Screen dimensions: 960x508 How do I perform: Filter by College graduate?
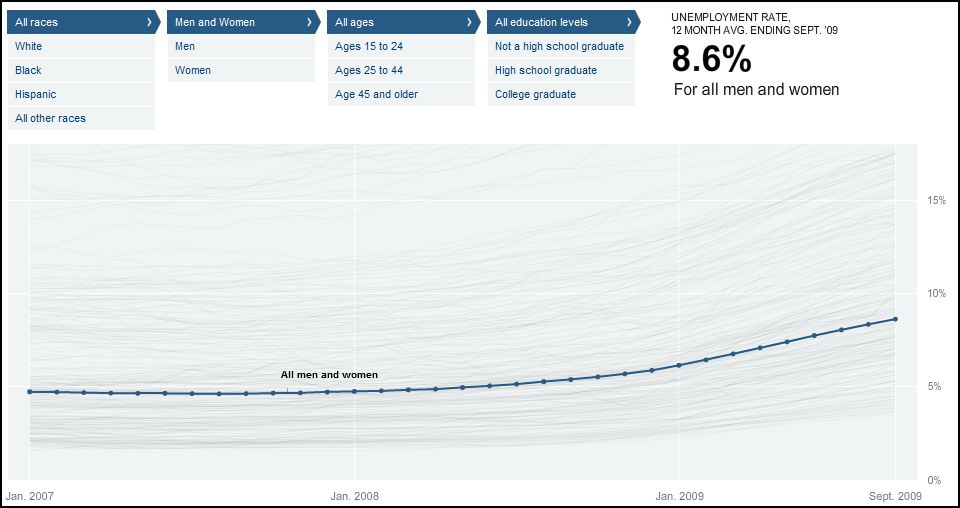tap(560, 94)
